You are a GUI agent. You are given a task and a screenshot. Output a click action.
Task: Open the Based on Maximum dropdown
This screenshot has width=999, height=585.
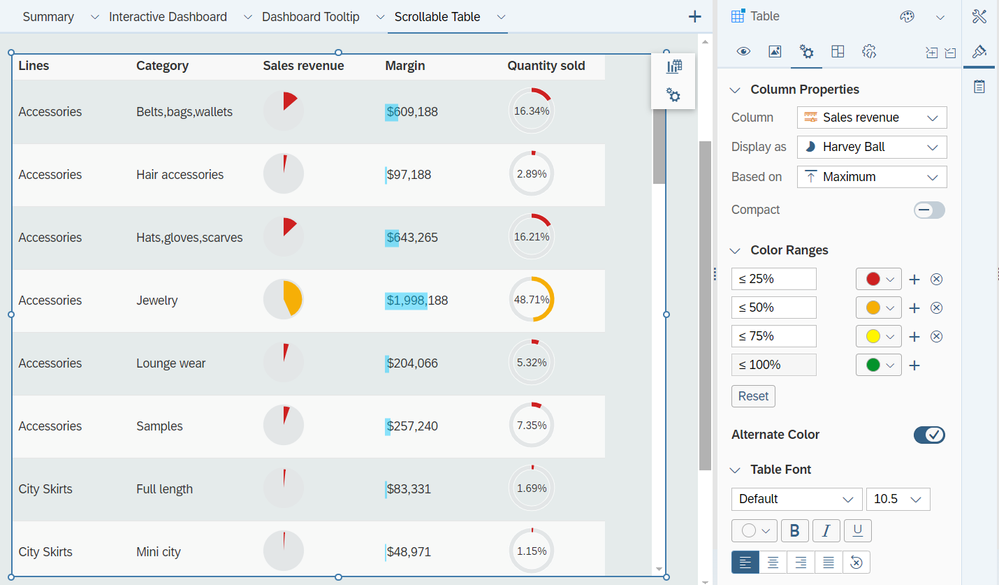872,177
